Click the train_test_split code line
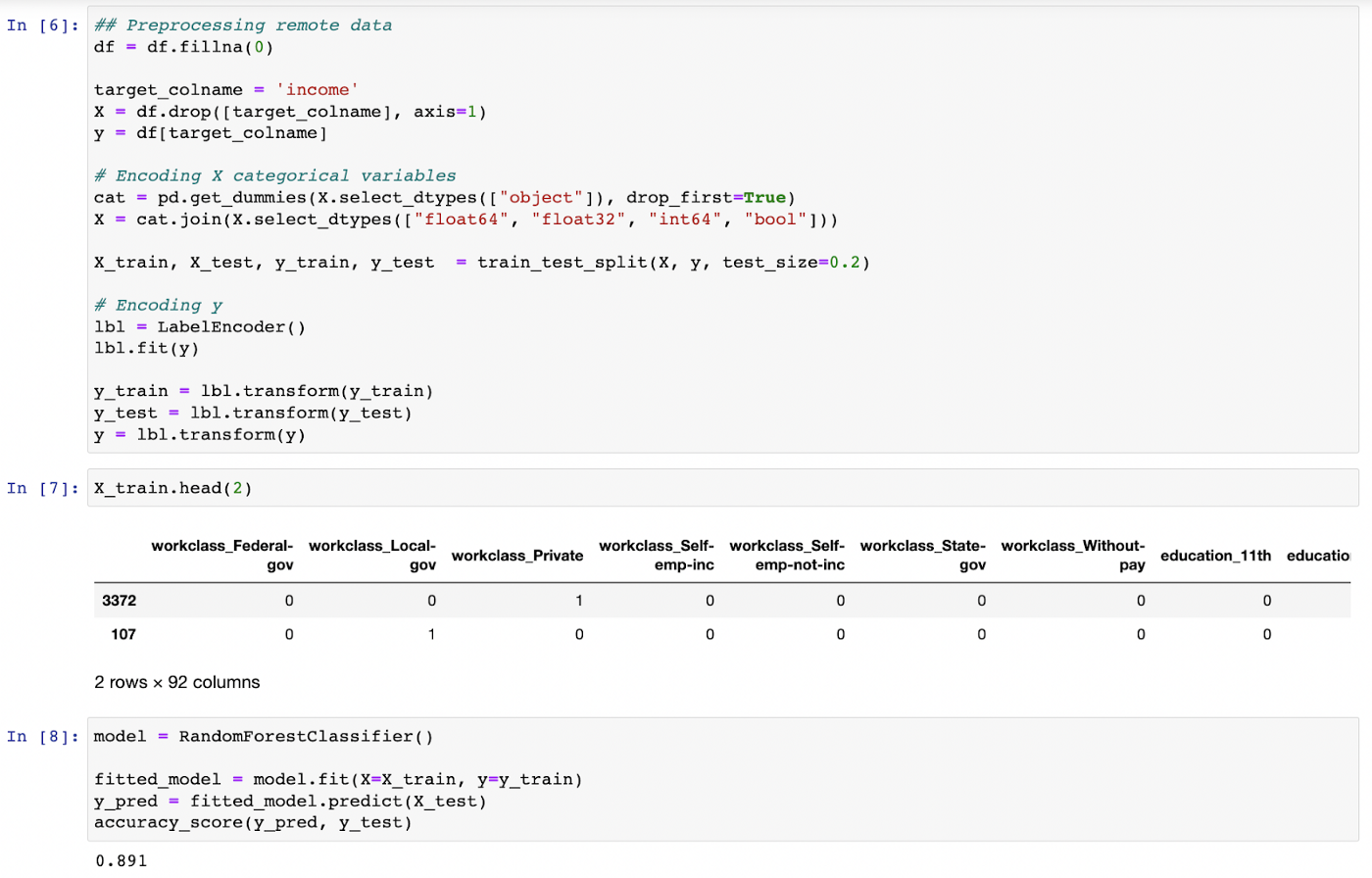Viewport: 1372px width, 878px height. 481,263
